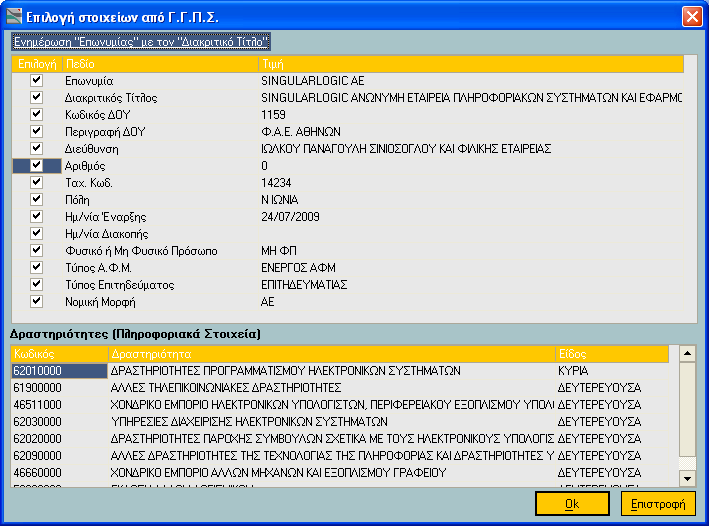
Task: Click the Κωδικός column header in activities
Action: tap(60, 354)
